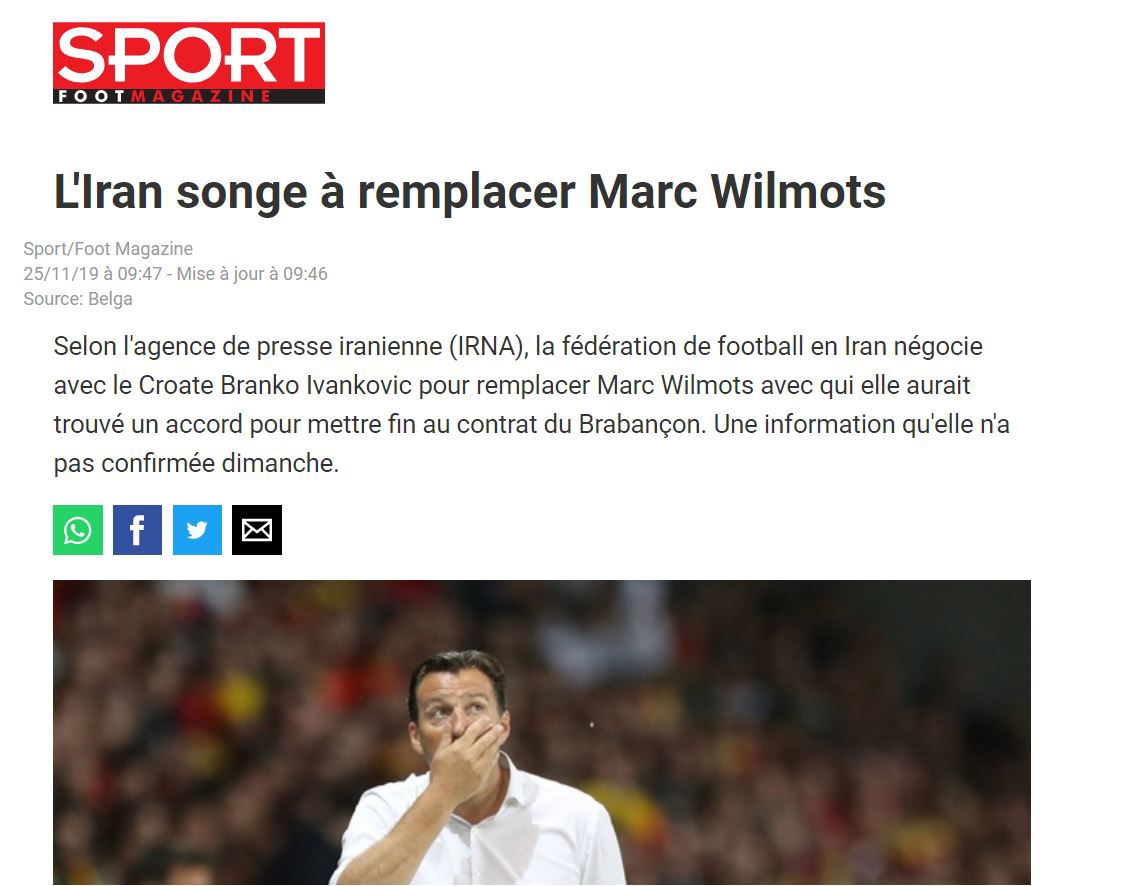1124x886 pixels.
Task: Click the red MAGAZINE text in logo strip
Action: point(201,96)
